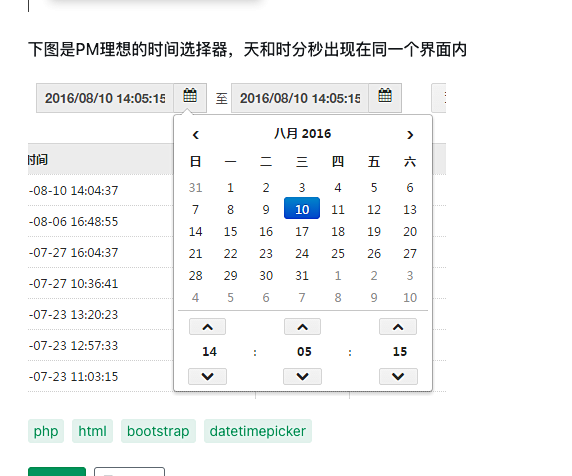This screenshot has height=476, width=572.
Task: Select the highlighted day 10 in August
Action: [x=302, y=208]
